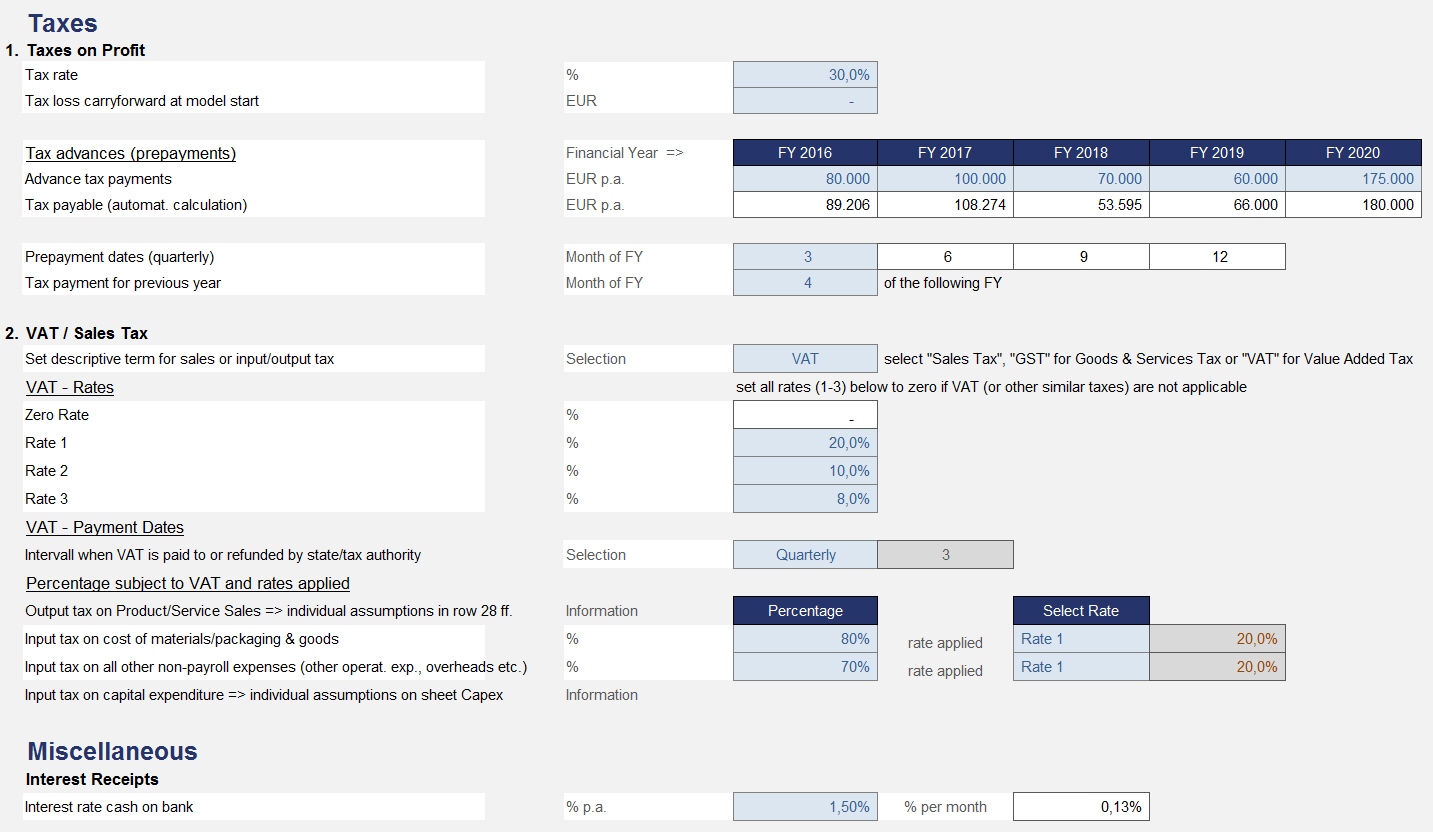The width and height of the screenshot is (1433, 832).
Task: Open the VAT descriptive term selection
Action: tap(805, 359)
